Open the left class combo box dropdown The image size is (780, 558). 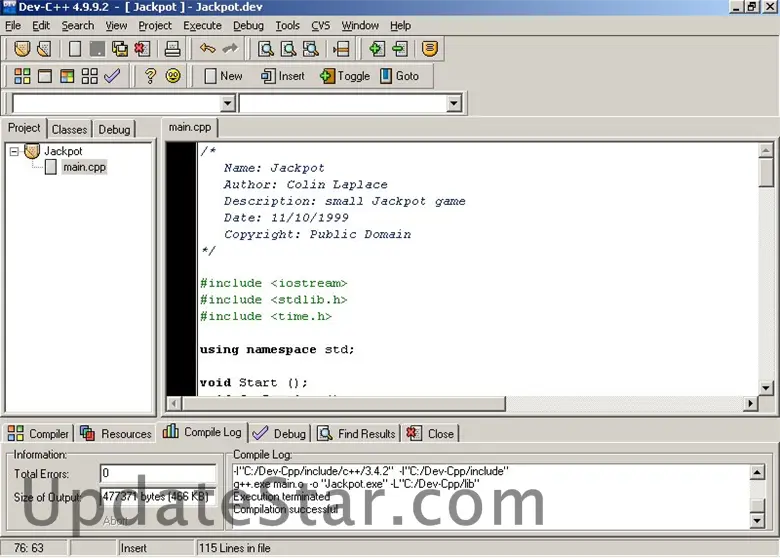click(x=228, y=103)
